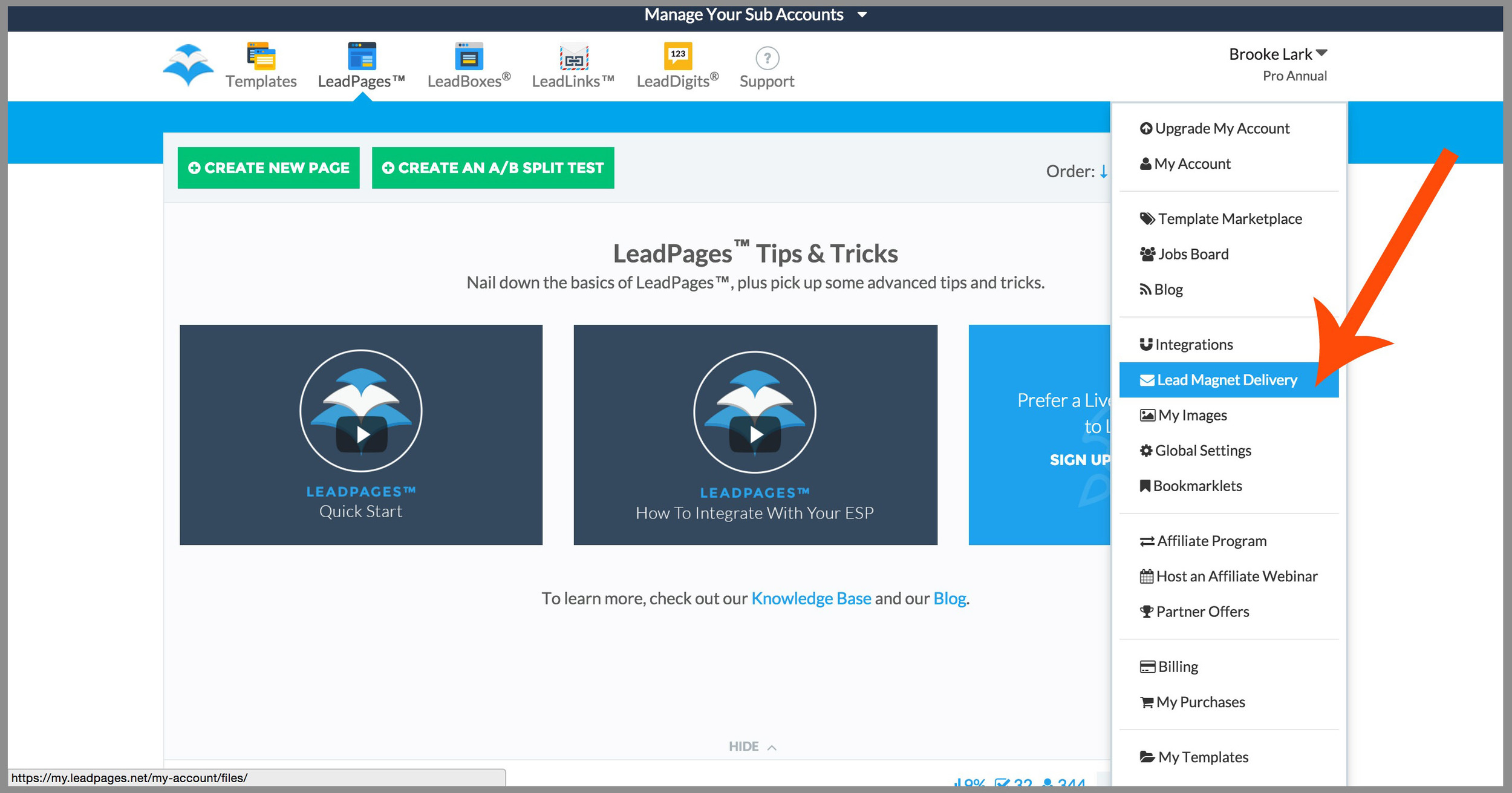Open My Images menu entry
This screenshot has height=793, width=1512.
tap(1183, 415)
